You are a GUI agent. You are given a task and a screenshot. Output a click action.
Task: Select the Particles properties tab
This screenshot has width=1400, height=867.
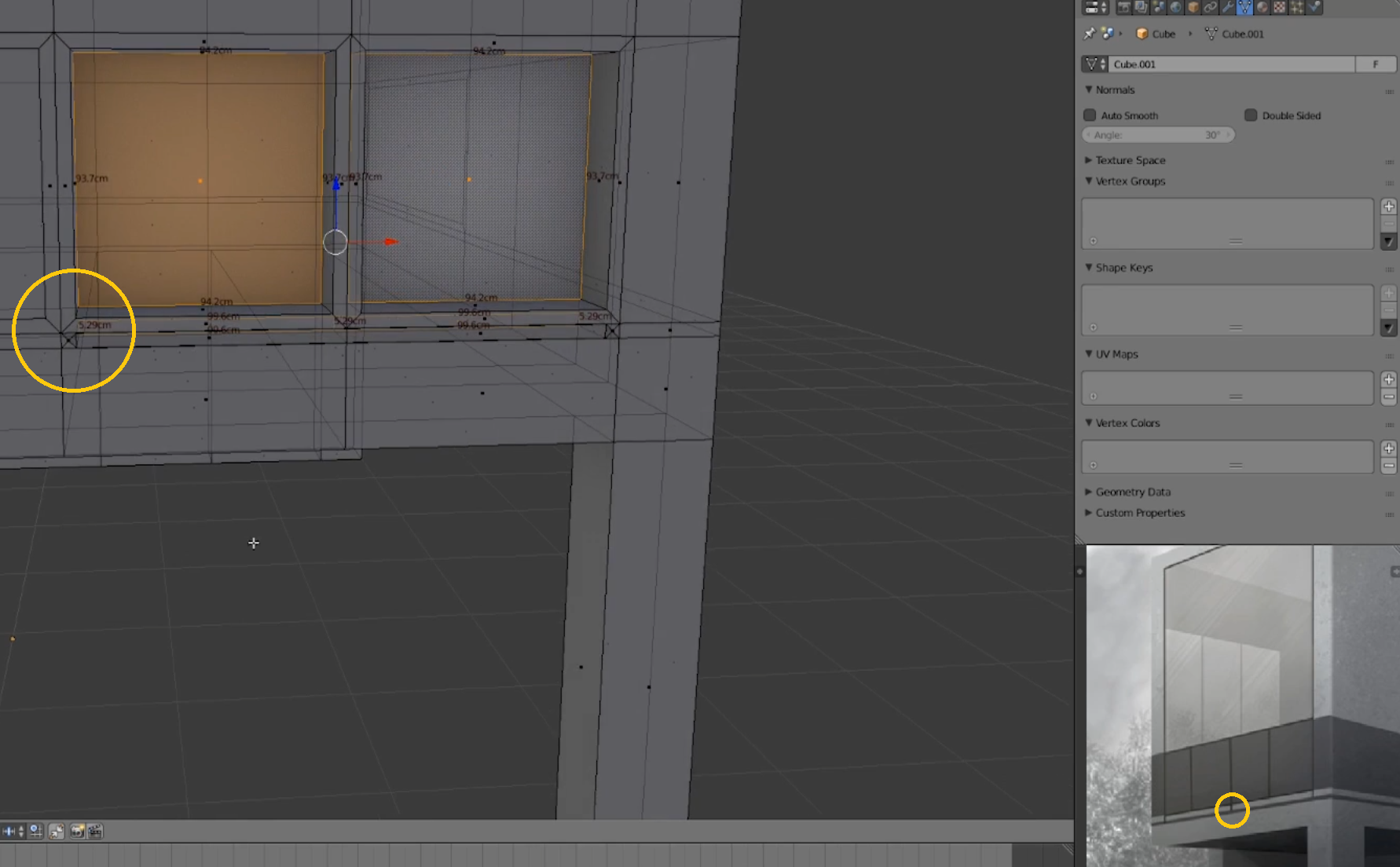pos(1296,8)
